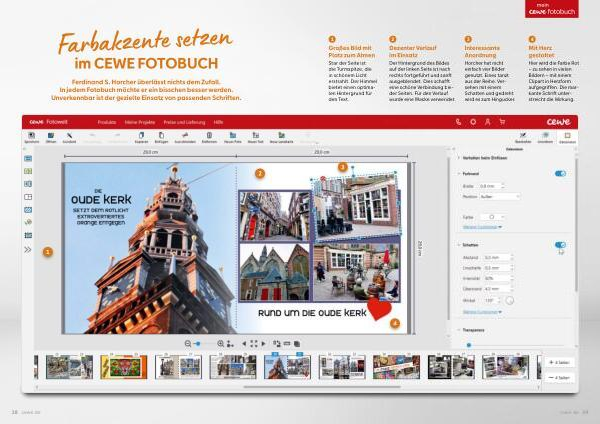Click the round icon beside the phone icon
This screenshot has height=424, width=600.
[x=473, y=122]
